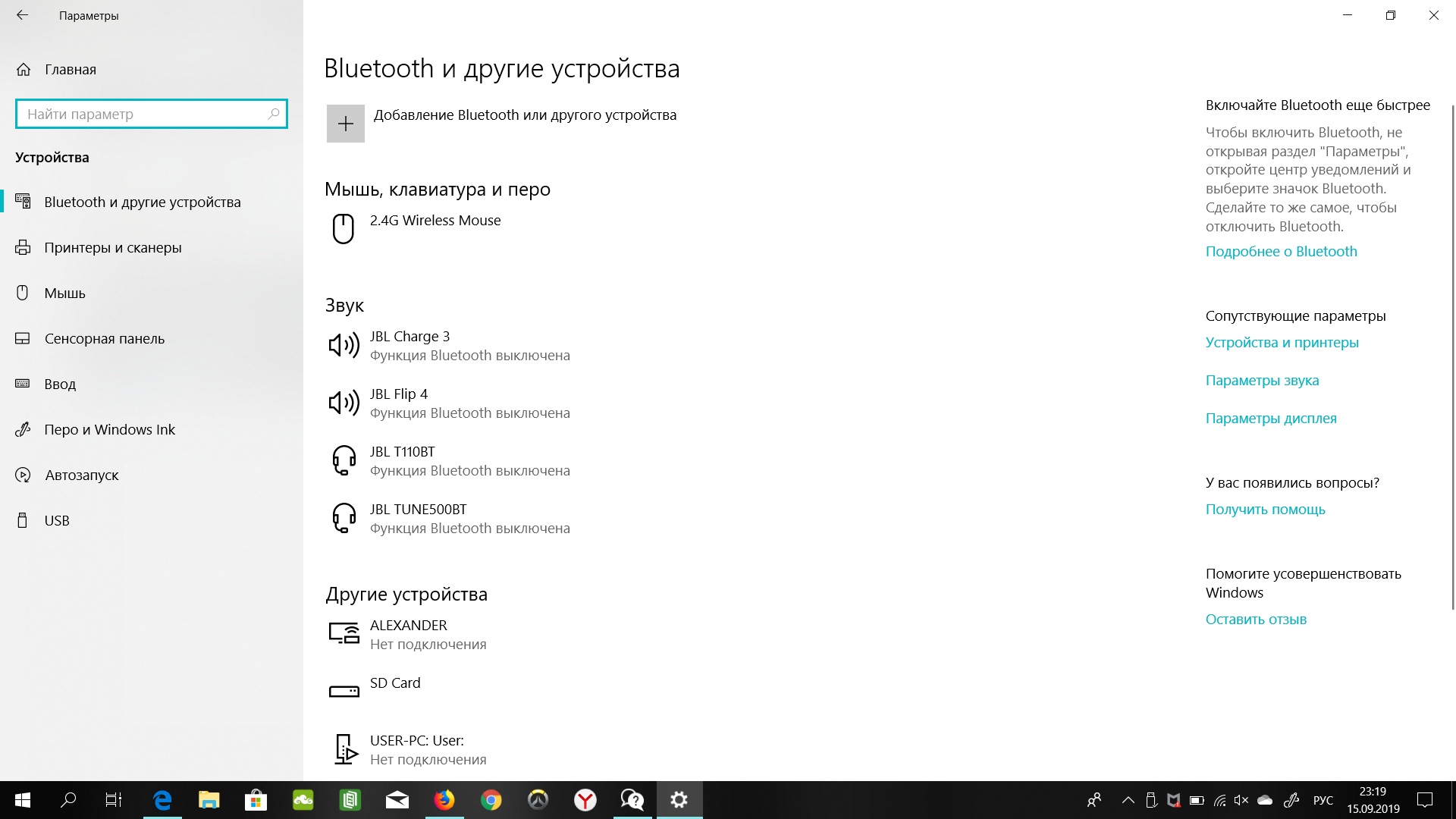Click the Input settings icon
The height and width of the screenshot is (819, 1456).
tap(24, 384)
